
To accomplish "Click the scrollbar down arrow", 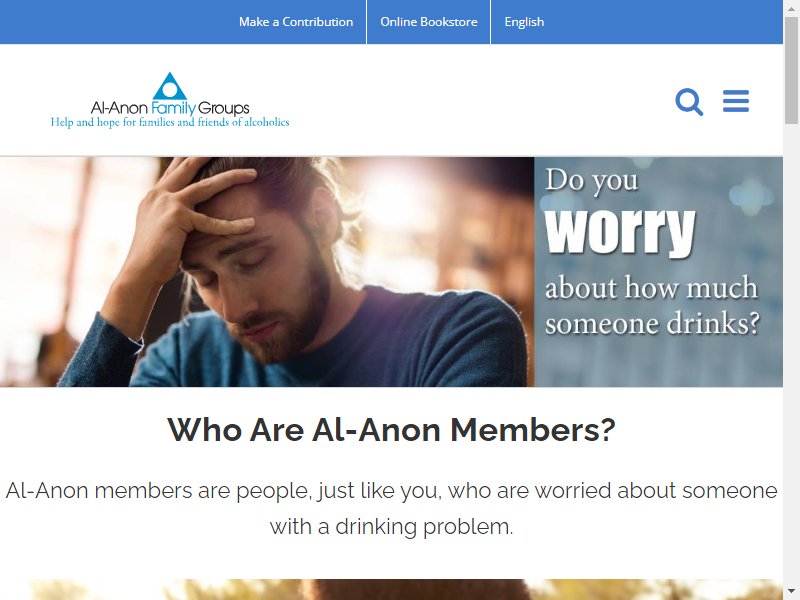I will point(791,592).
